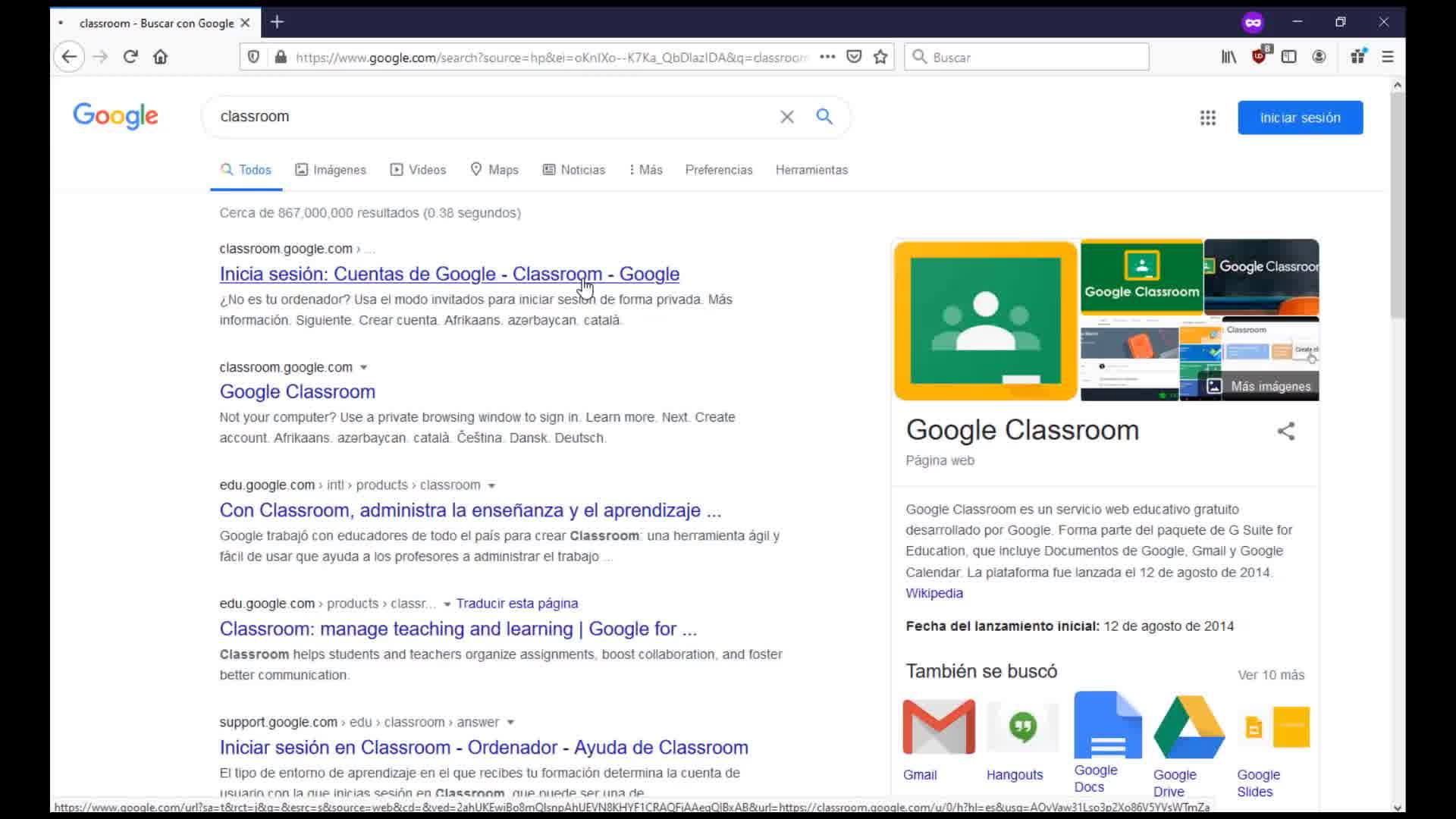Open Más imágenes gallery
Viewport: 1456px width, 819px height.
coord(1259,386)
